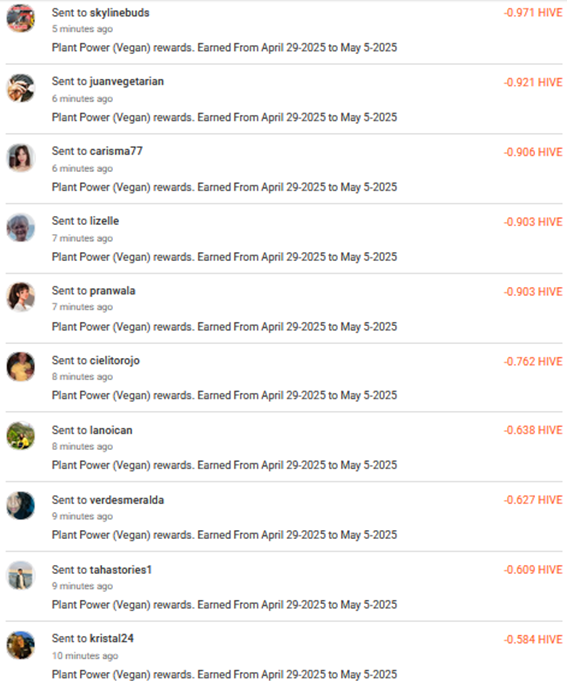Open the pranwala username link
The width and height of the screenshot is (567, 689).
pos(113,291)
